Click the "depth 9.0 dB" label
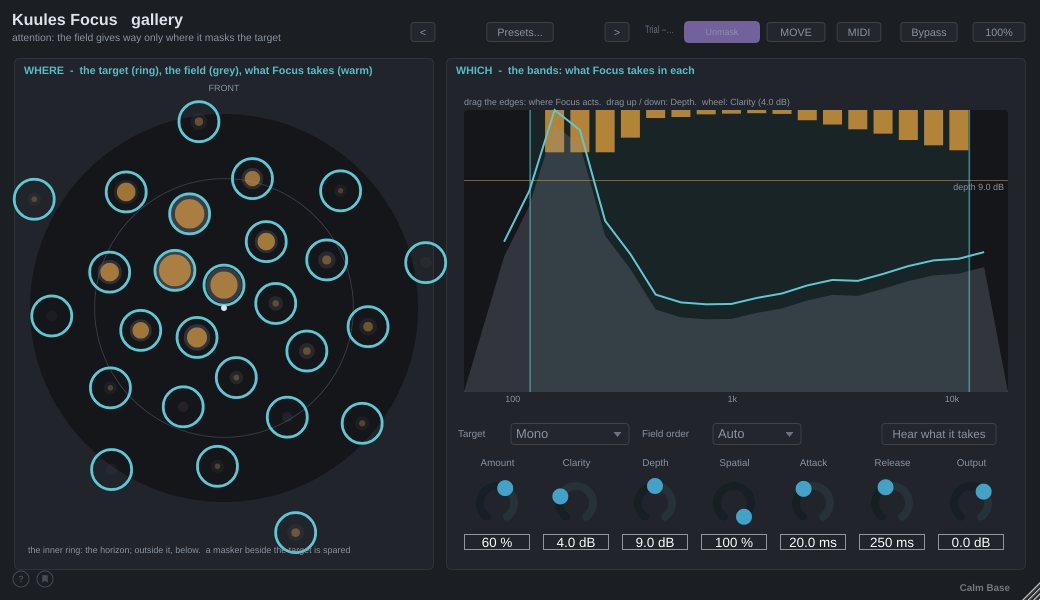 tap(978, 187)
